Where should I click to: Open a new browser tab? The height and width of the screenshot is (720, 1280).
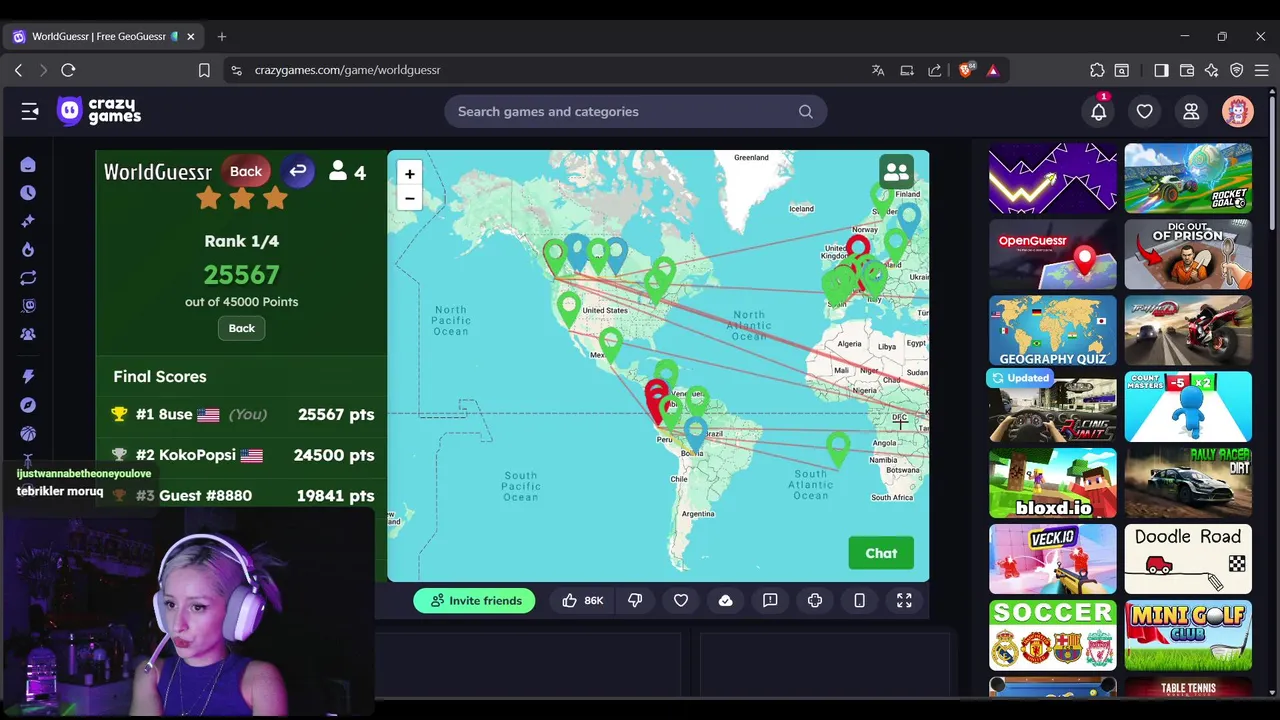point(222,36)
